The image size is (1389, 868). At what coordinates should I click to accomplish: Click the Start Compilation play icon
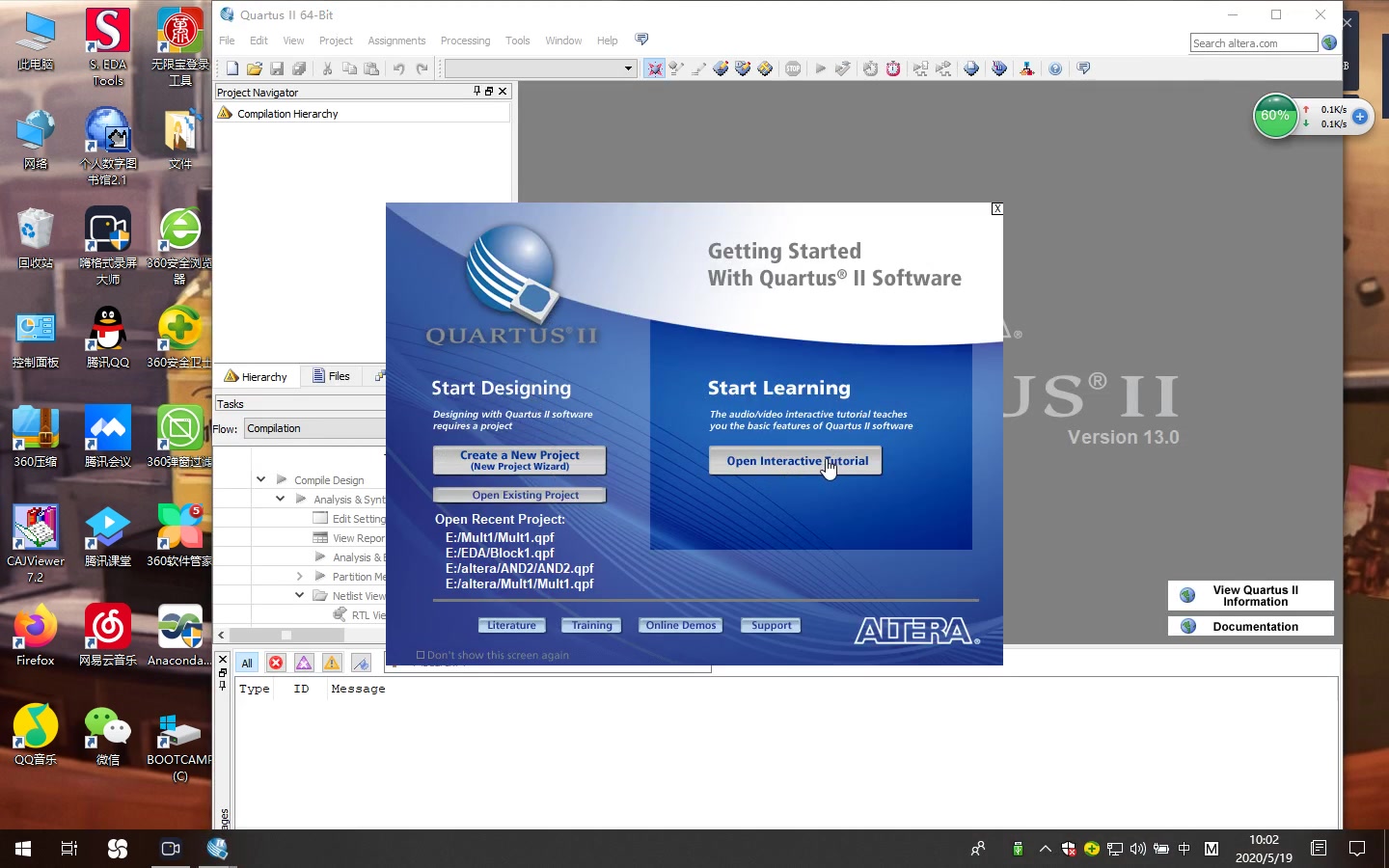point(821,68)
